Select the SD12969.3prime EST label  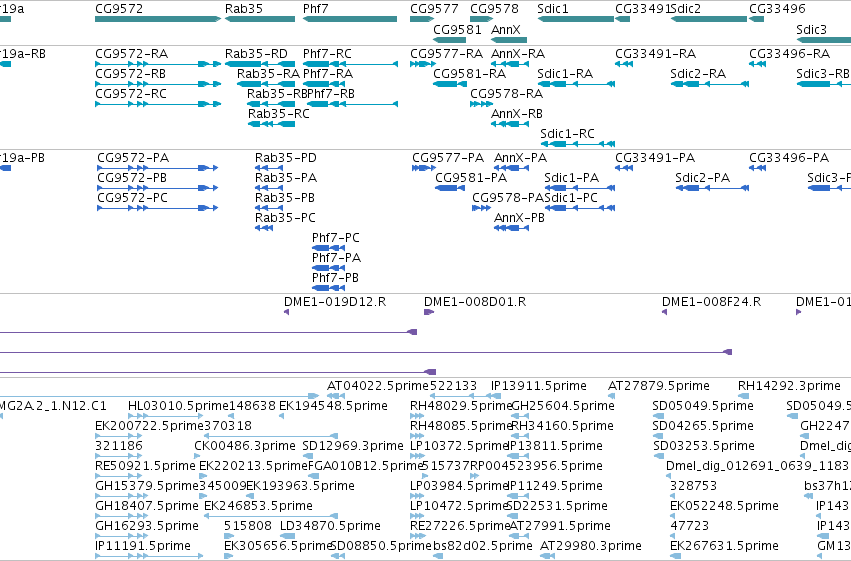click(353, 446)
